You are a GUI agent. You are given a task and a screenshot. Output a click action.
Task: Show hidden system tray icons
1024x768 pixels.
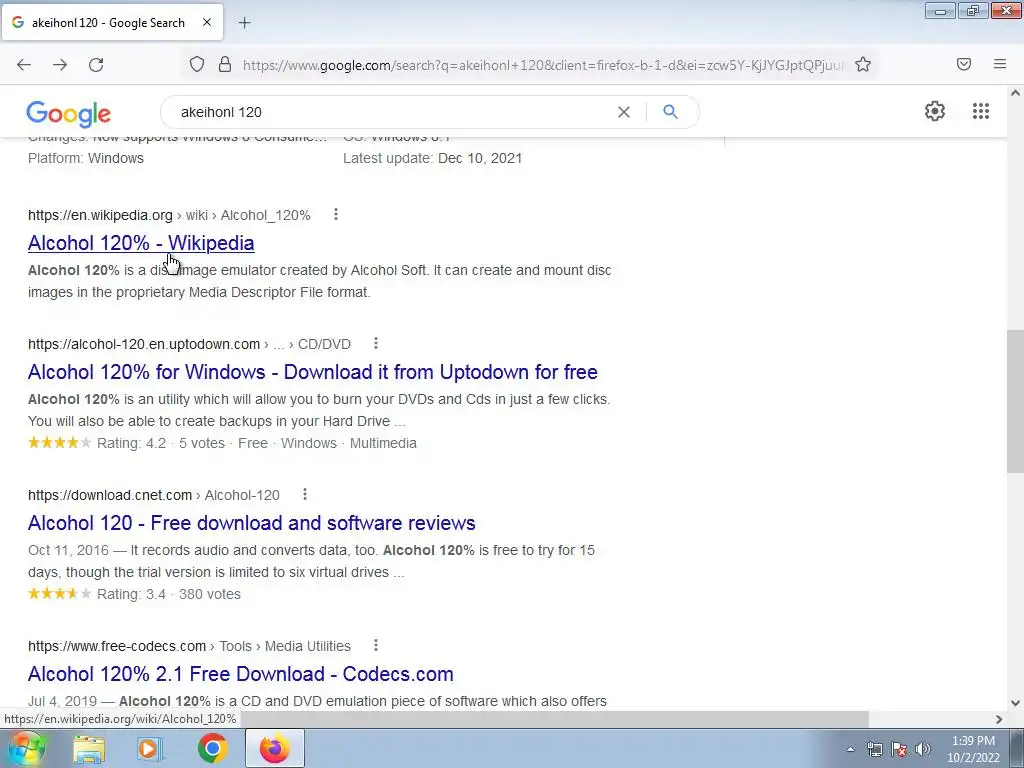850,749
